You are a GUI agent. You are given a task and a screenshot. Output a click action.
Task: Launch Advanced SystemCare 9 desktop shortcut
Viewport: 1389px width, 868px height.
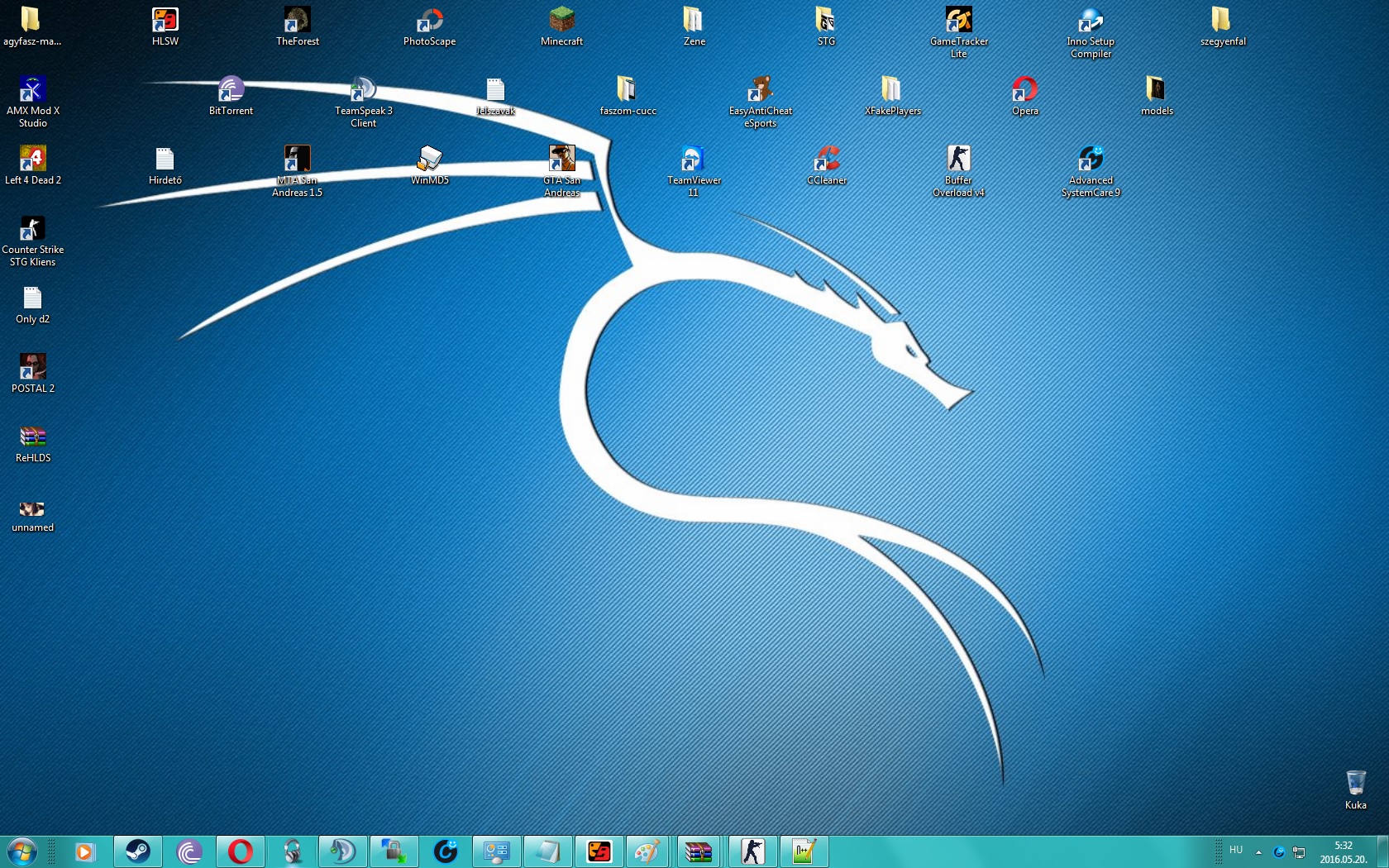pyautogui.click(x=1091, y=171)
